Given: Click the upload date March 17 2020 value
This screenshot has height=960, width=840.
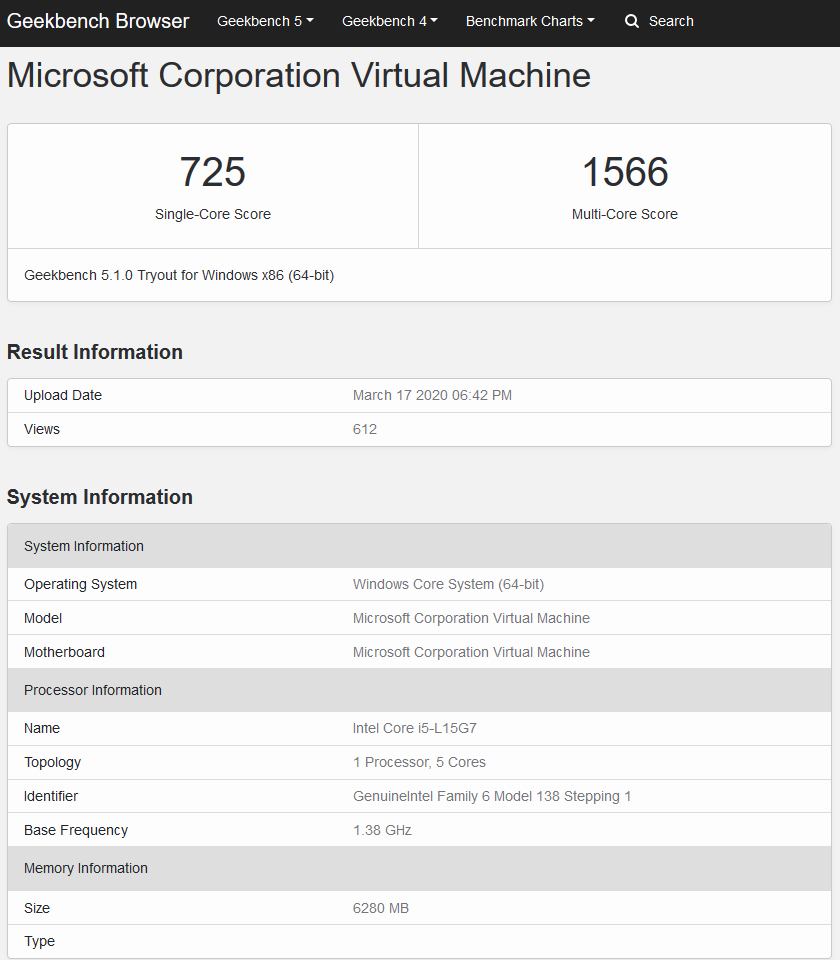Looking at the screenshot, I should 432,396.
